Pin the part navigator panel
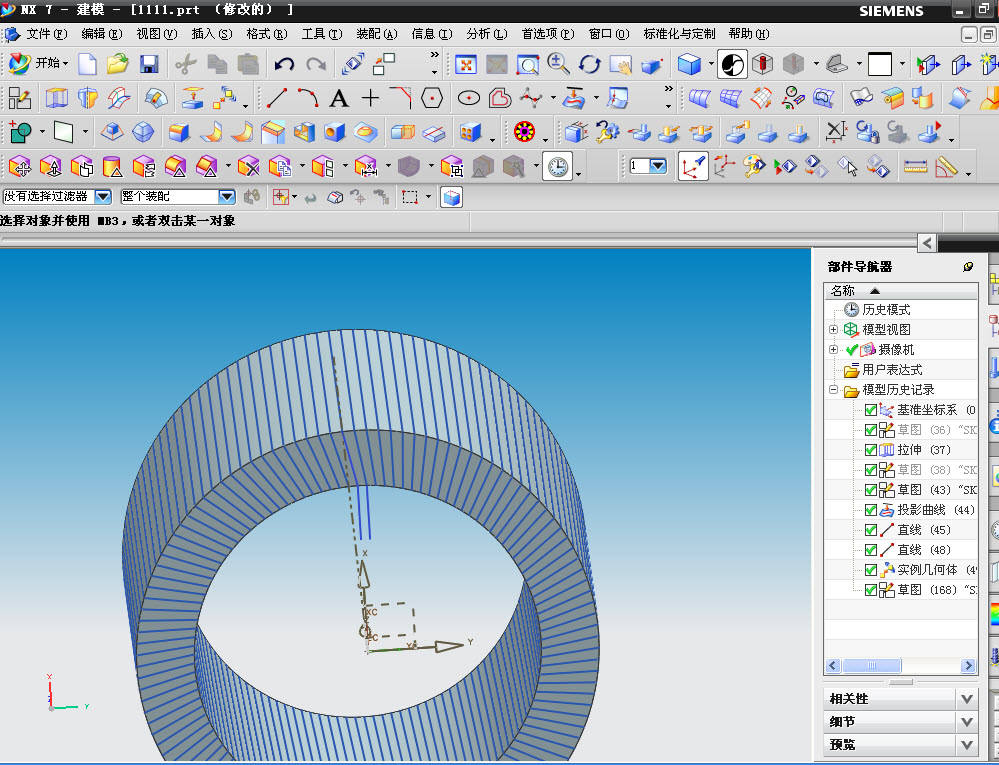This screenshot has width=999, height=765. 968,267
